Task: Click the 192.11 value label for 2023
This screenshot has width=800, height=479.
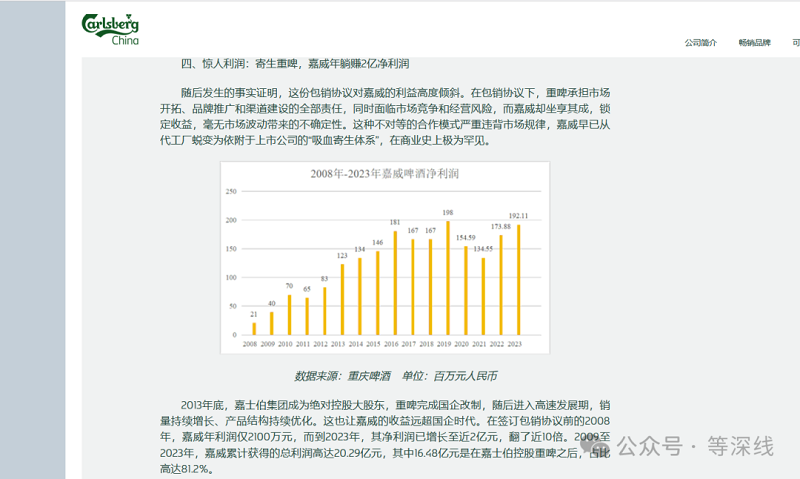Action: tap(518, 216)
